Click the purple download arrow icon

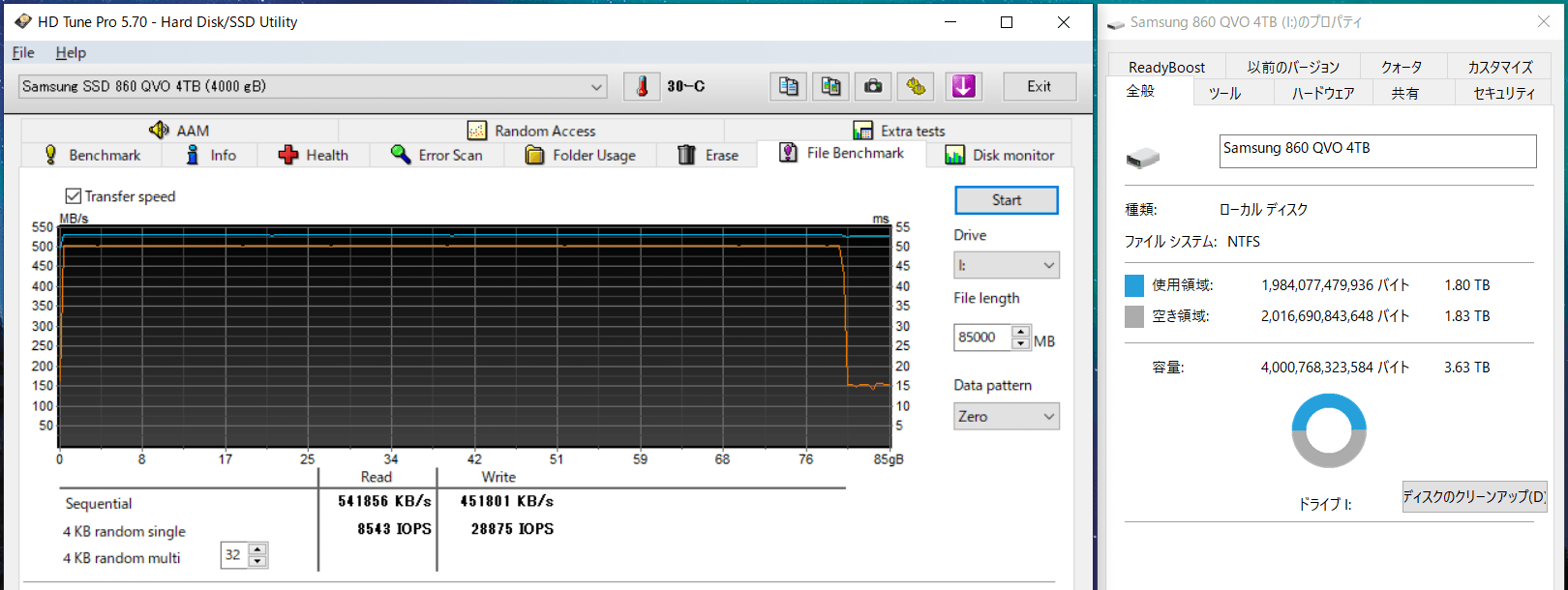[x=963, y=86]
